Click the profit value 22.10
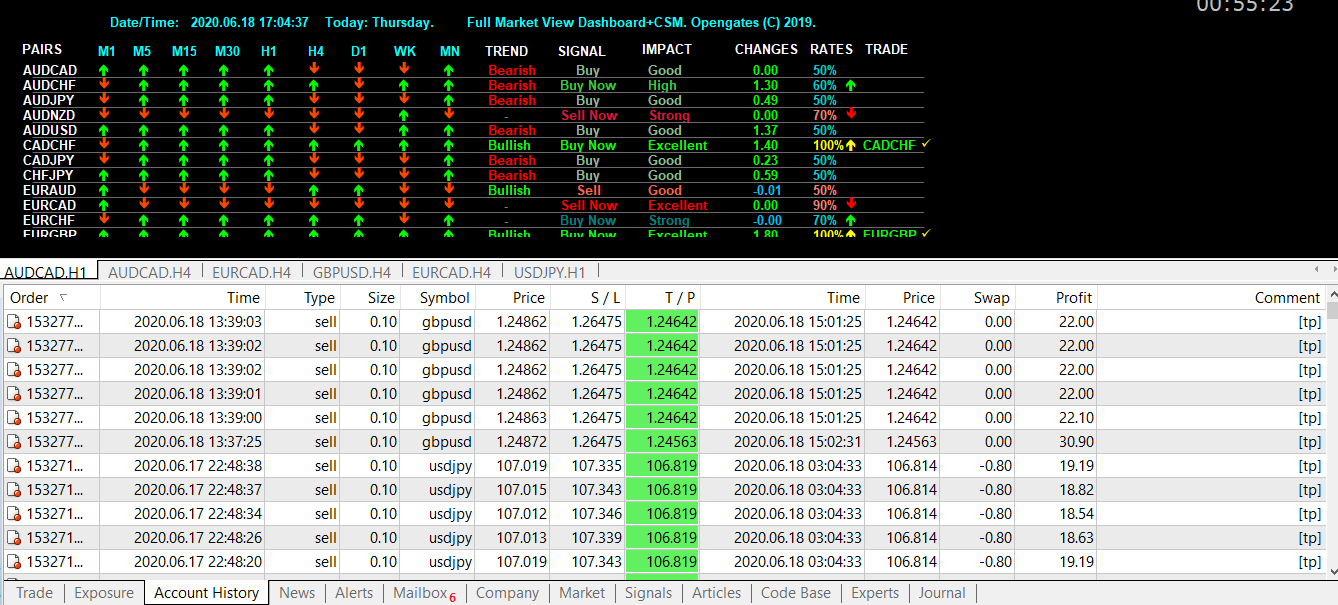1338x605 pixels. pyautogui.click(x=1076, y=418)
